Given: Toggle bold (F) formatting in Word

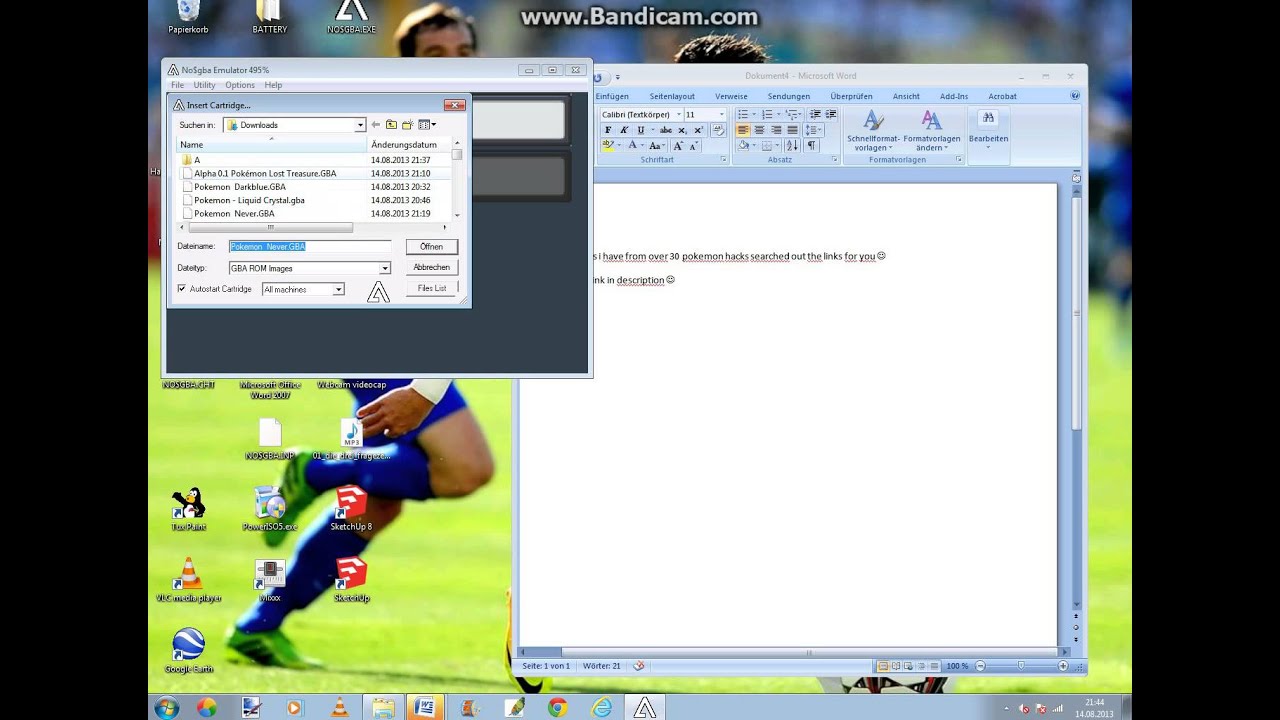Looking at the screenshot, I should pos(608,130).
